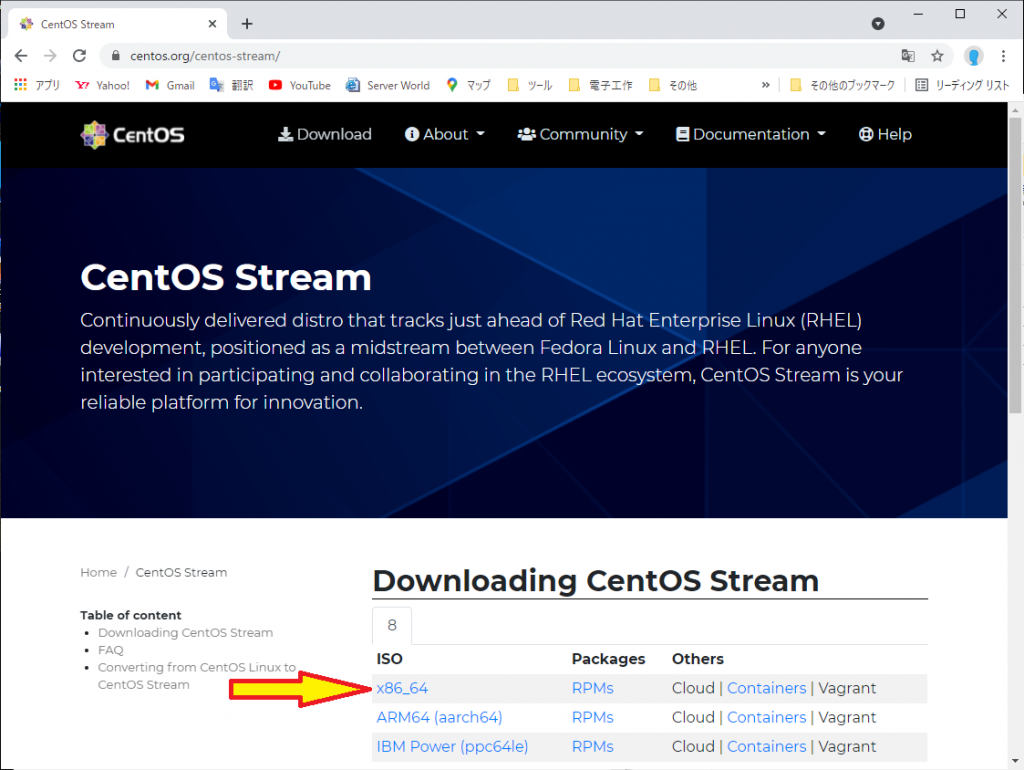
Task: Click the 'Table of content' label
Action: coord(131,615)
